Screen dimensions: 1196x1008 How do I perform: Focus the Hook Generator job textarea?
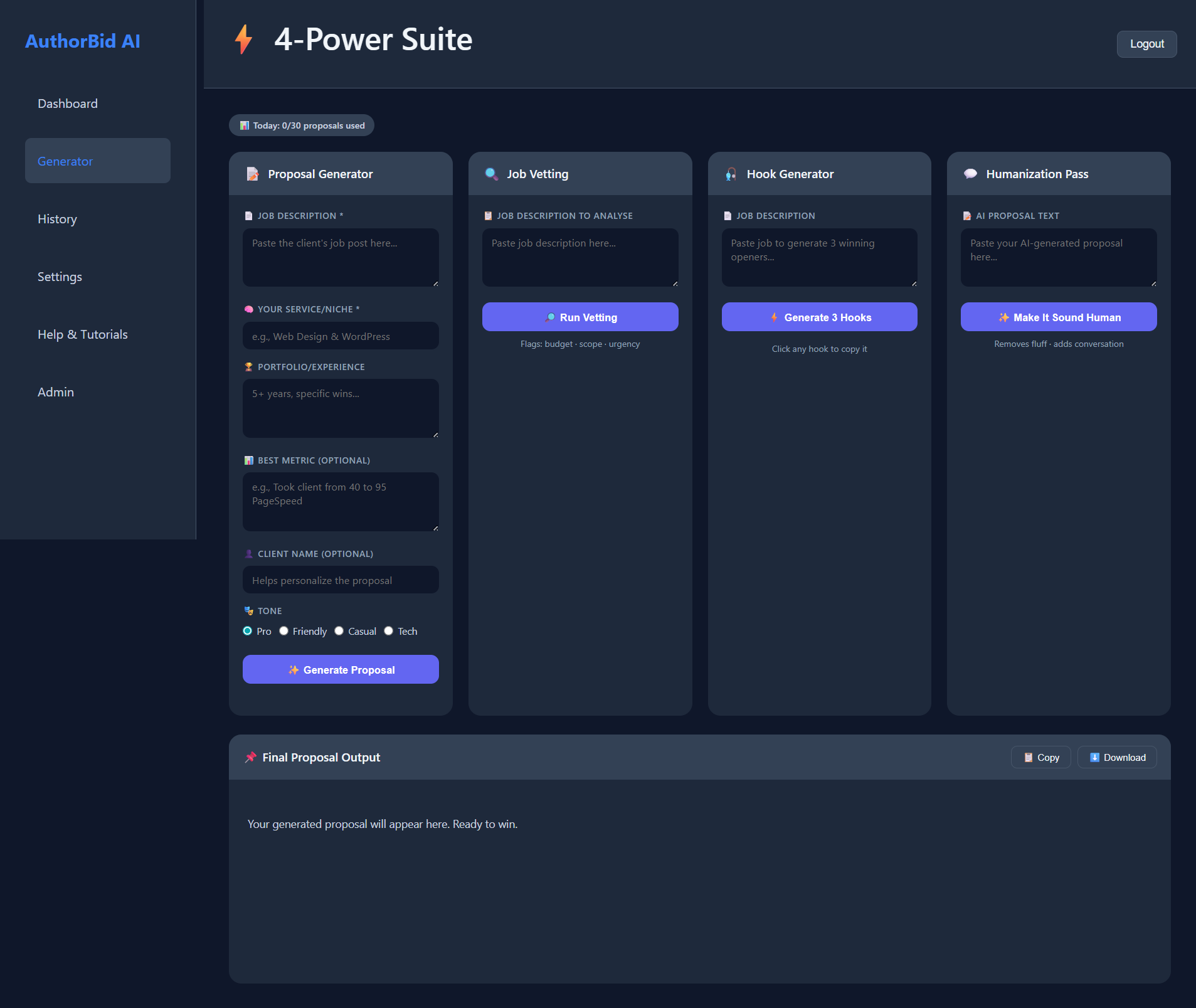click(820, 258)
